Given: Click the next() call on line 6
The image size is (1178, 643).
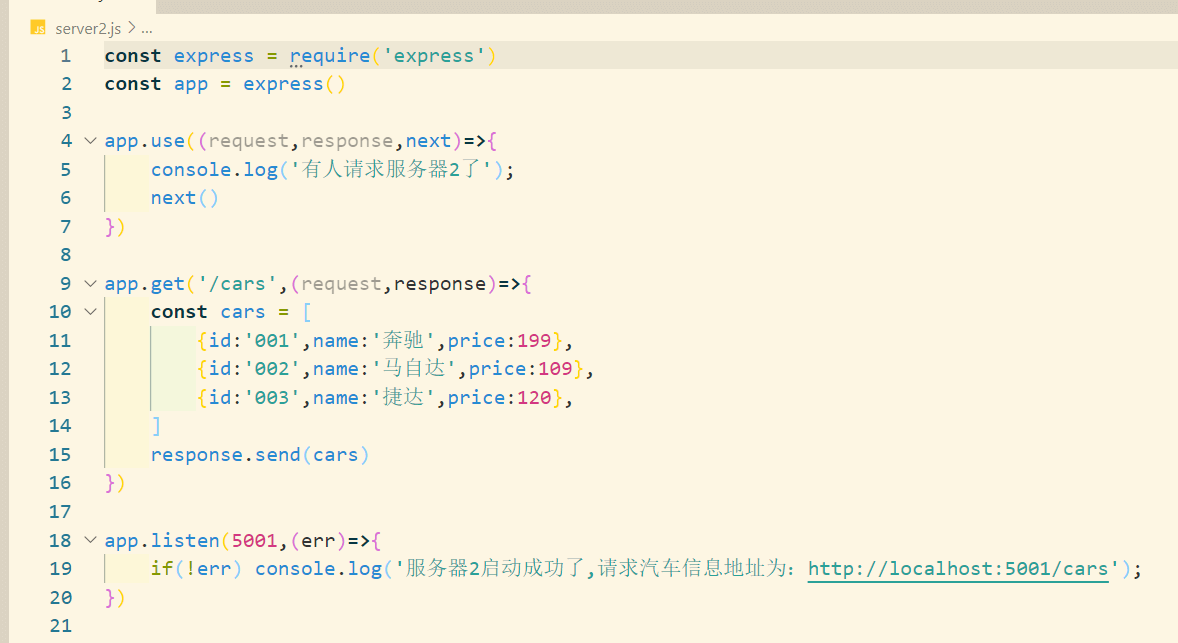Looking at the screenshot, I should pos(185,198).
